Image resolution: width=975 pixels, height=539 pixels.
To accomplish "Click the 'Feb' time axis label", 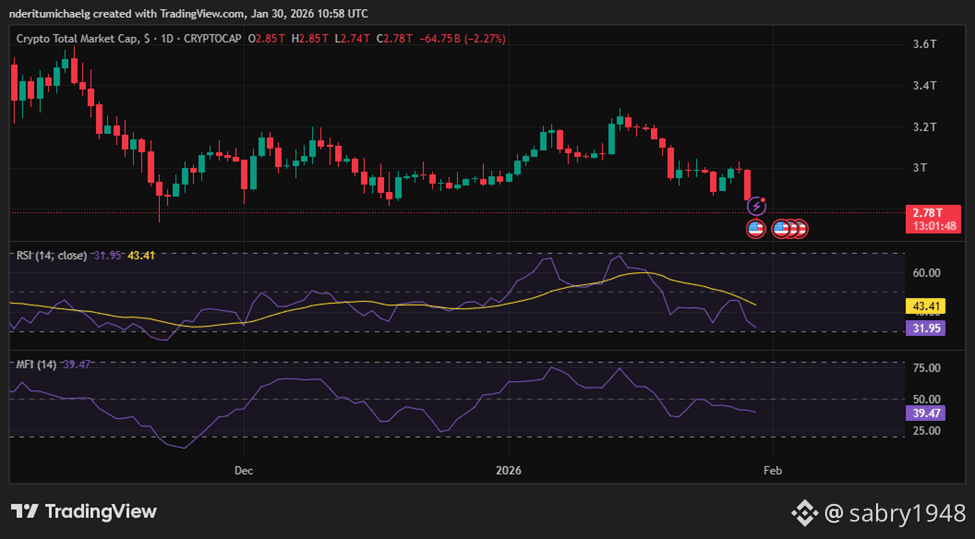I will click(772, 471).
